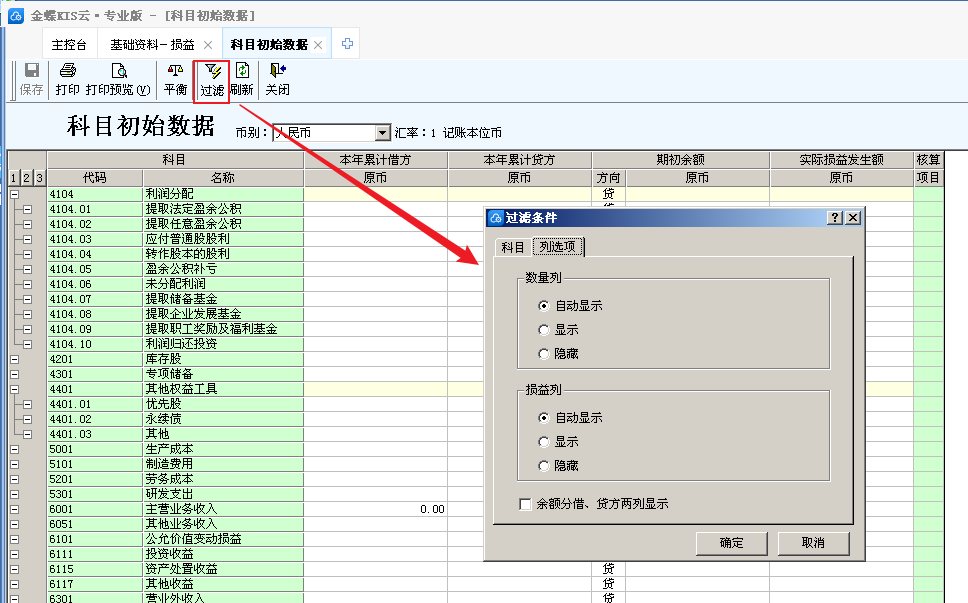Click 取消 button in filter dialog
968x603 pixels.
(x=813, y=543)
